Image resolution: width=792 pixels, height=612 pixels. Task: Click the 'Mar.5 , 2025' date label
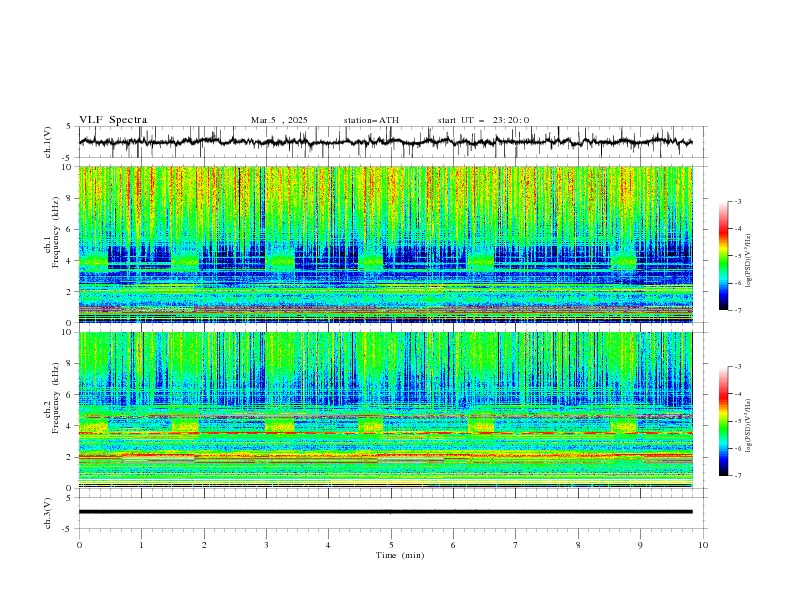pos(279,120)
